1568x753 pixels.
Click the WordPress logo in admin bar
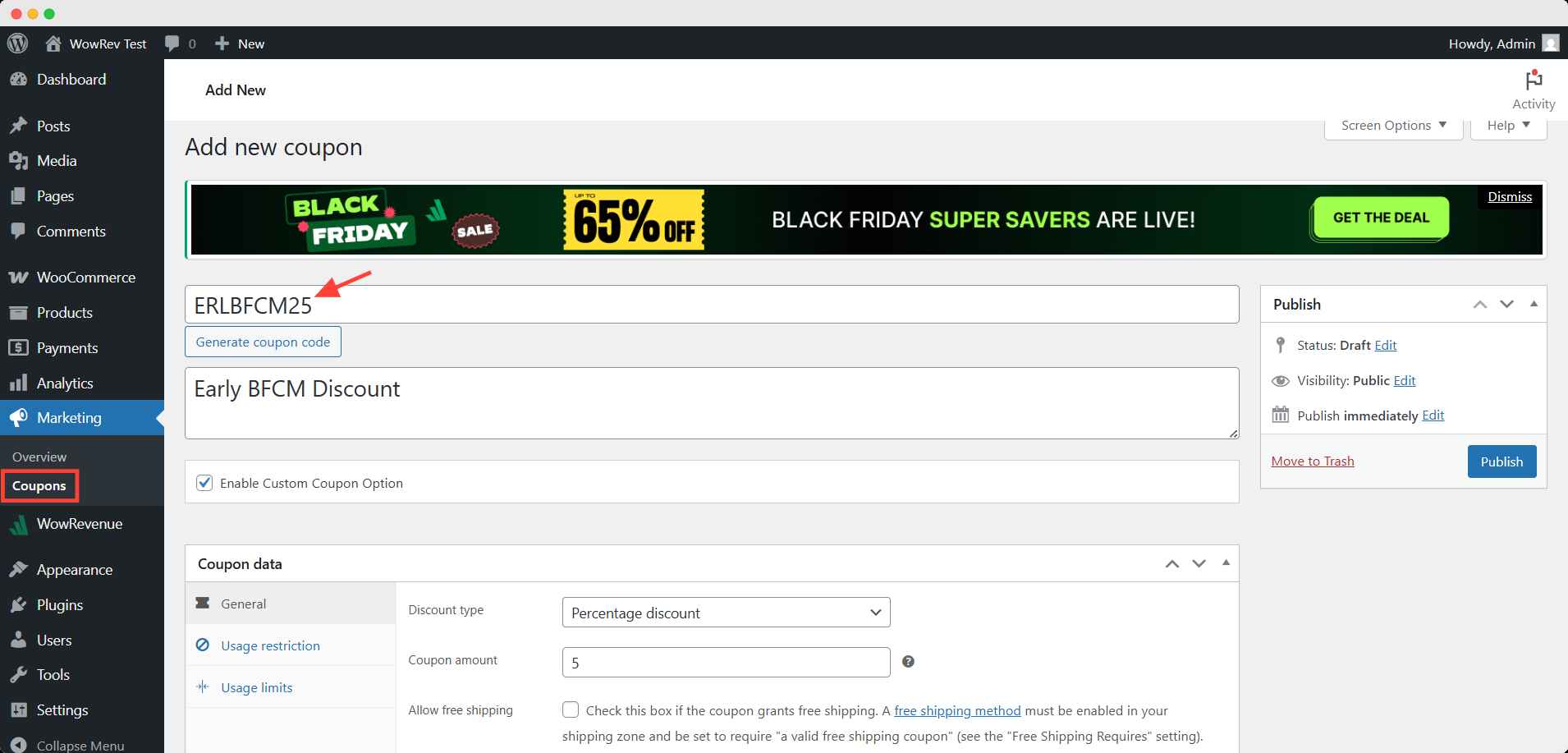[x=17, y=43]
